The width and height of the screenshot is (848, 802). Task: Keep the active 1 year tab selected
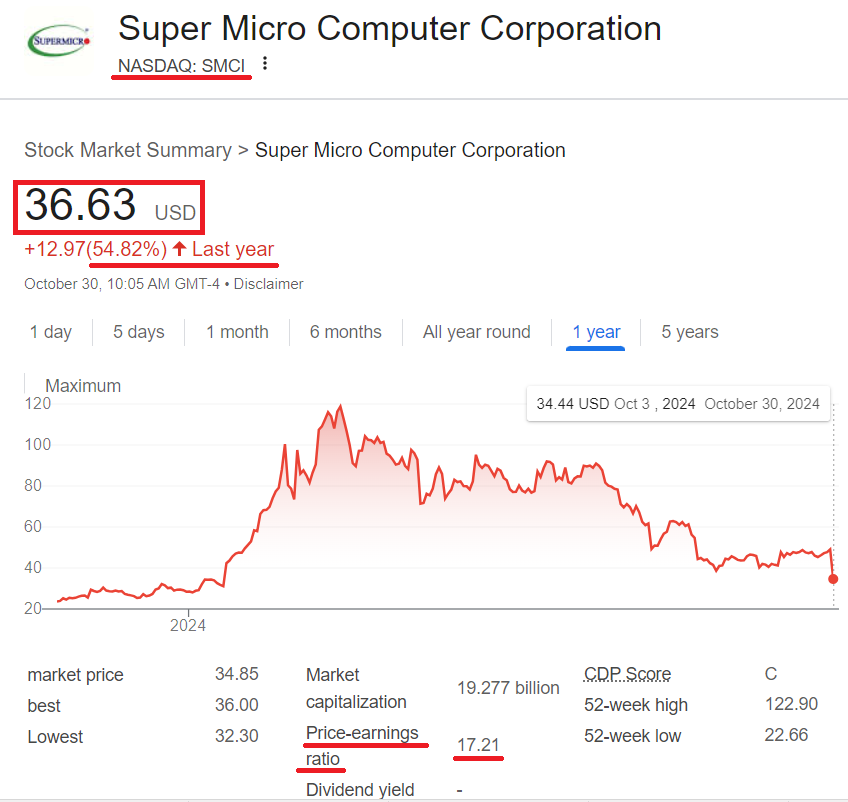click(596, 332)
